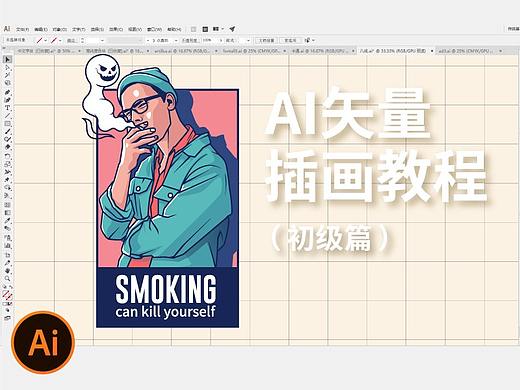Click the Document Setup button in control bar
Screen dimensions: 520x390
tap(266, 40)
